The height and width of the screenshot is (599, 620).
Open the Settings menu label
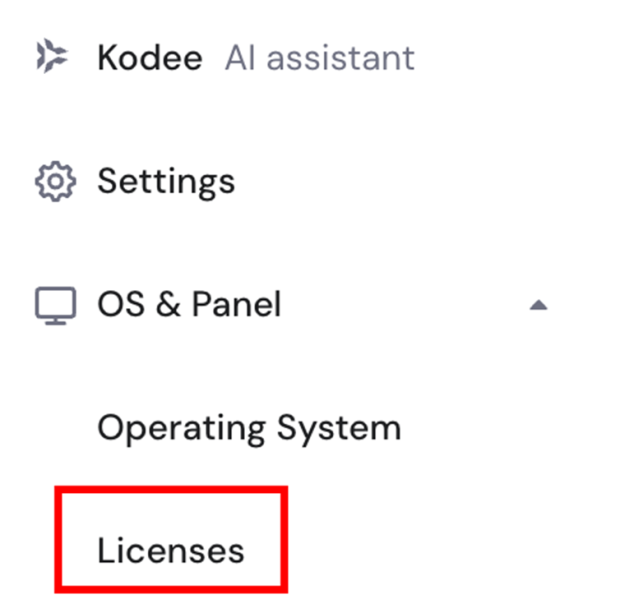click(x=166, y=182)
